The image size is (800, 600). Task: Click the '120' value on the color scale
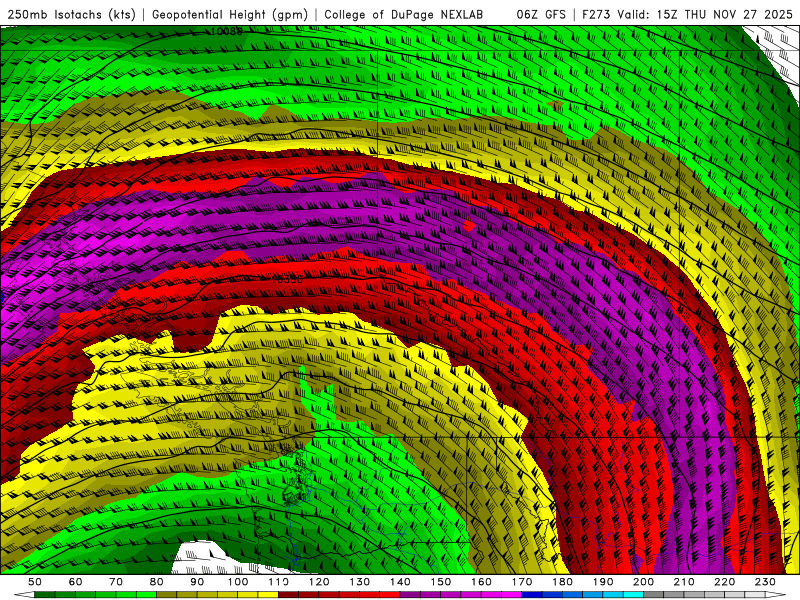tap(319, 582)
